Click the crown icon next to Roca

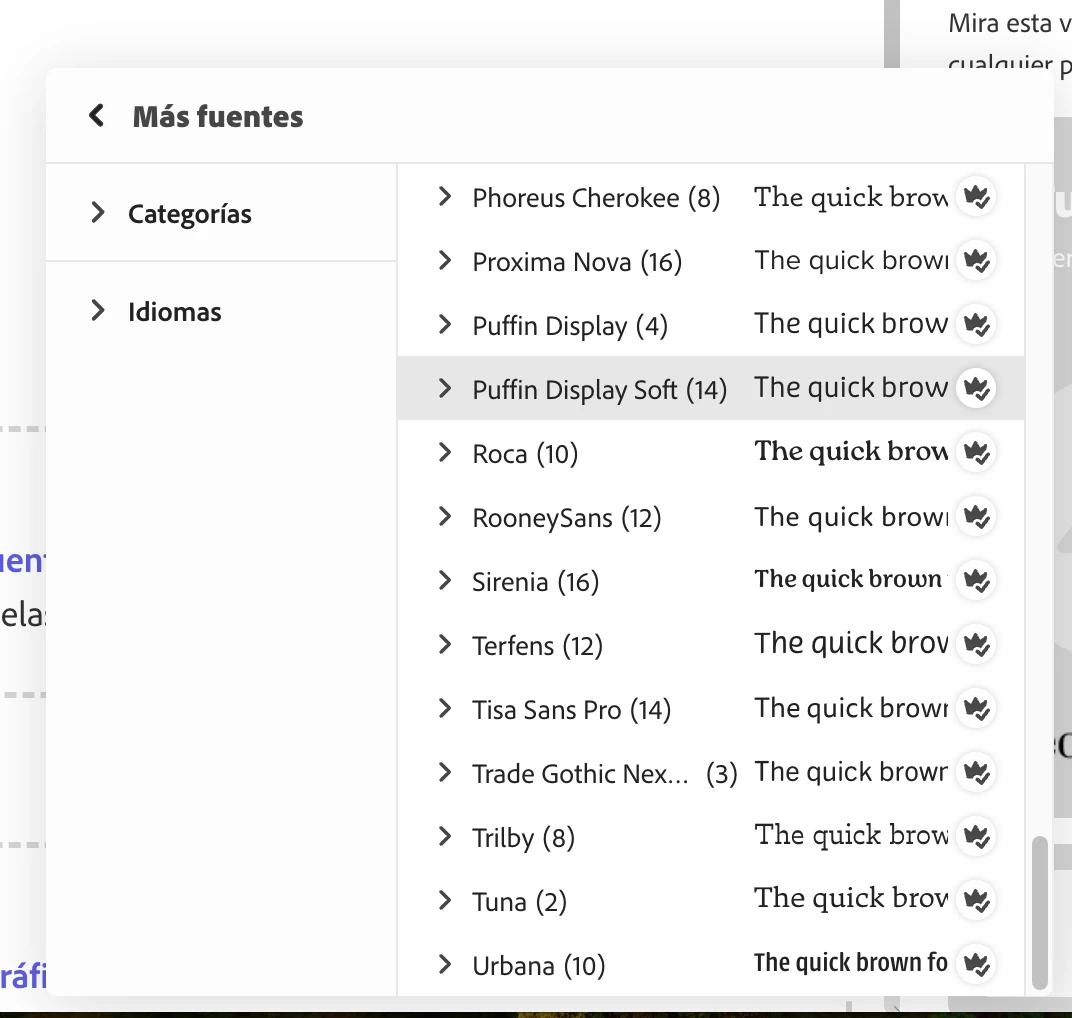coord(976,452)
